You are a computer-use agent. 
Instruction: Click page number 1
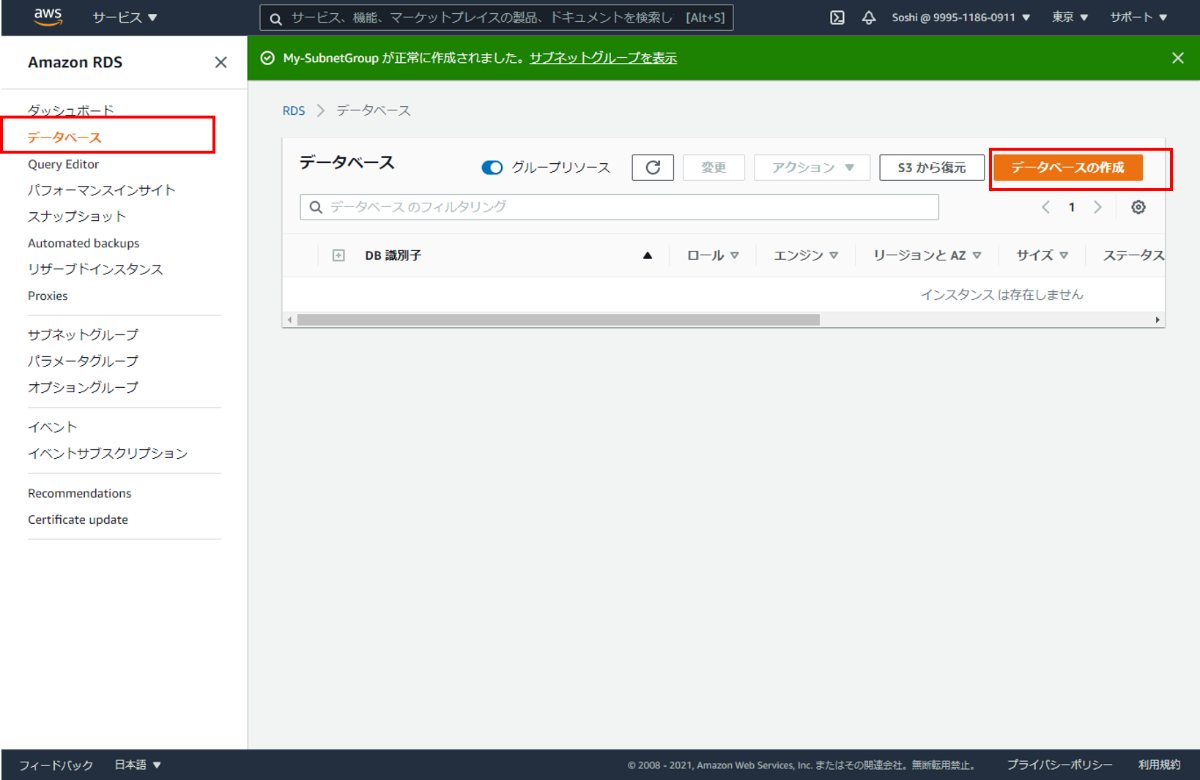[1072, 208]
